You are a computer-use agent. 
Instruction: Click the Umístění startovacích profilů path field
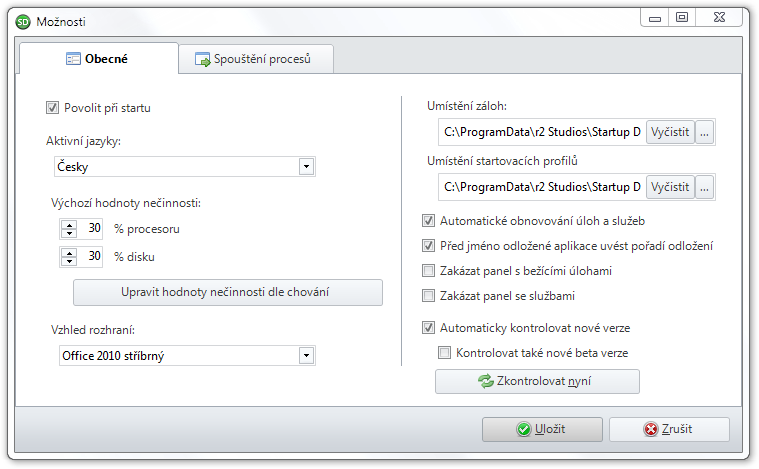pyautogui.click(x=542, y=187)
